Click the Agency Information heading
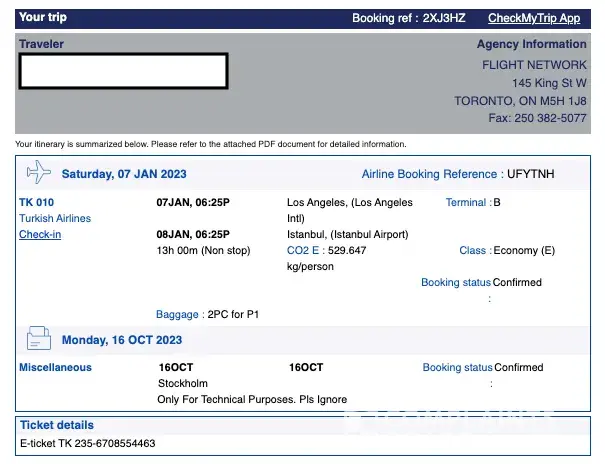 click(x=531, y=44)
